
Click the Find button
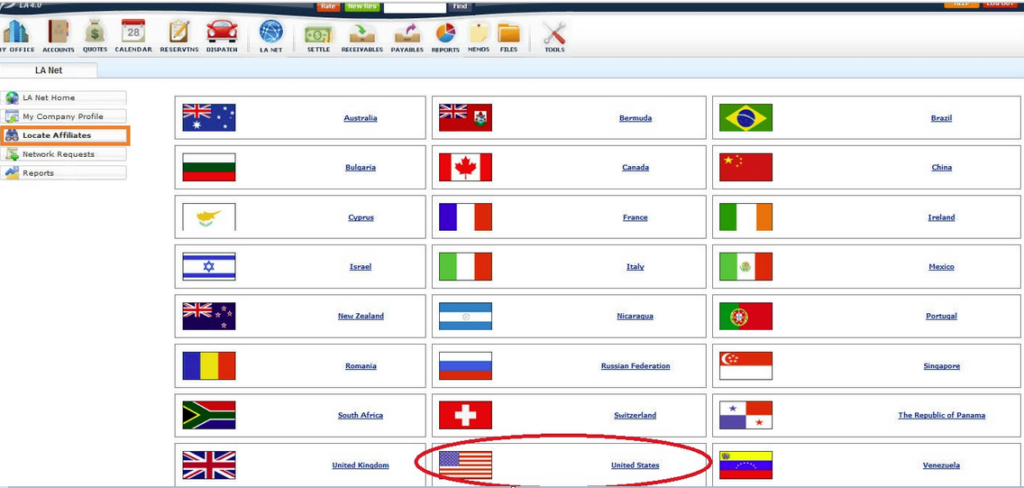click(460, 6)
